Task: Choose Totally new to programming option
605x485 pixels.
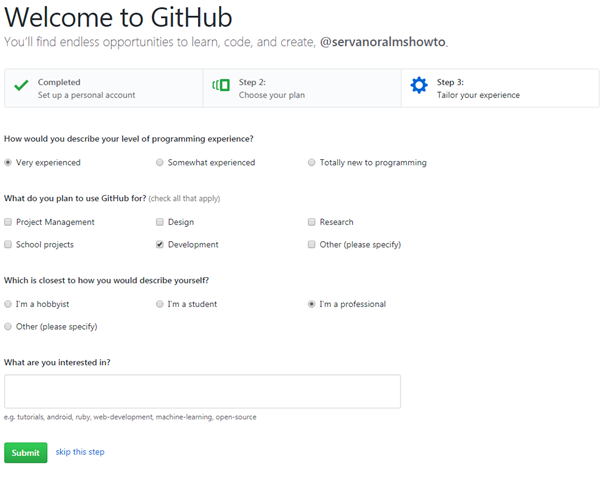Action: click(311, 162)
